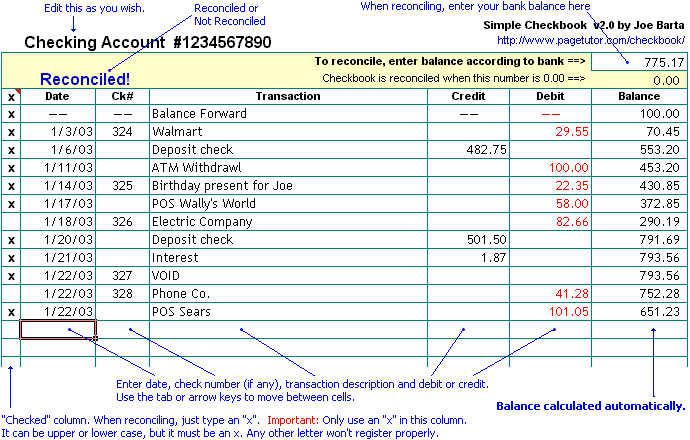Screen dimensions: 690x440
Task: Select the Transaction column header
Action: click(x=288, y=96)
